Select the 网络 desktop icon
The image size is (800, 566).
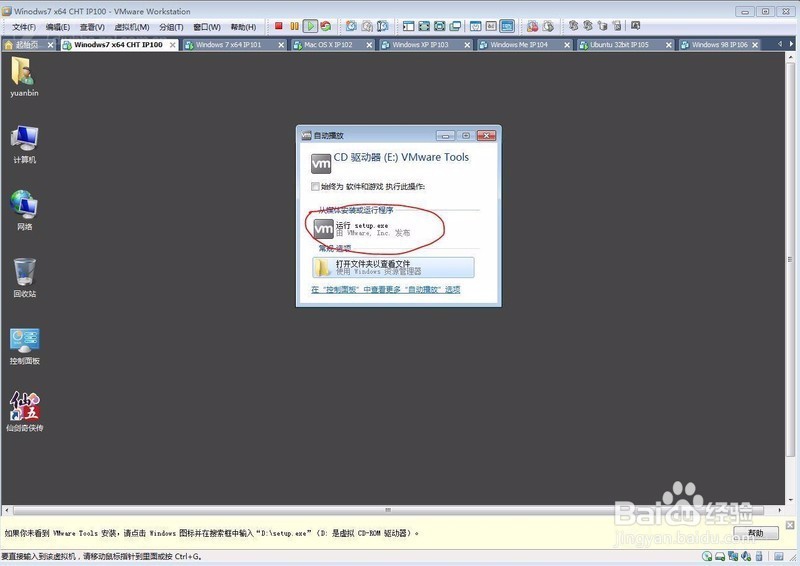[24, 211]
